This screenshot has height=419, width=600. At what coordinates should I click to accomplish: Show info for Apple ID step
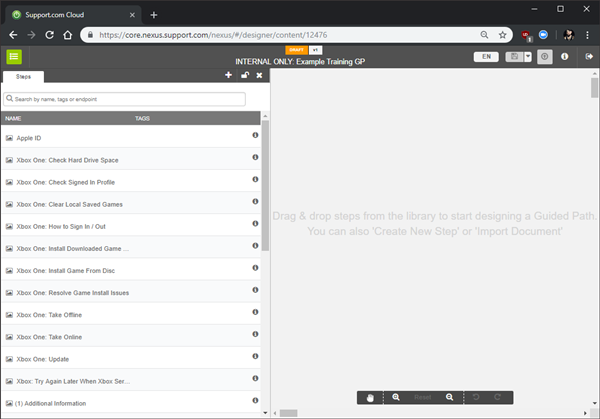point(255,135)
